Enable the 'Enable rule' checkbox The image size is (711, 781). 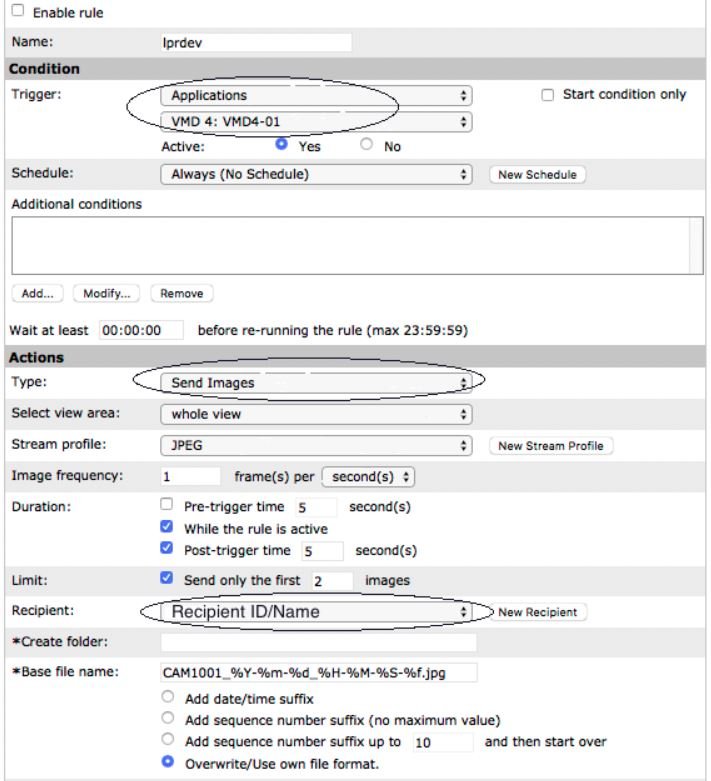coord(18,10)
